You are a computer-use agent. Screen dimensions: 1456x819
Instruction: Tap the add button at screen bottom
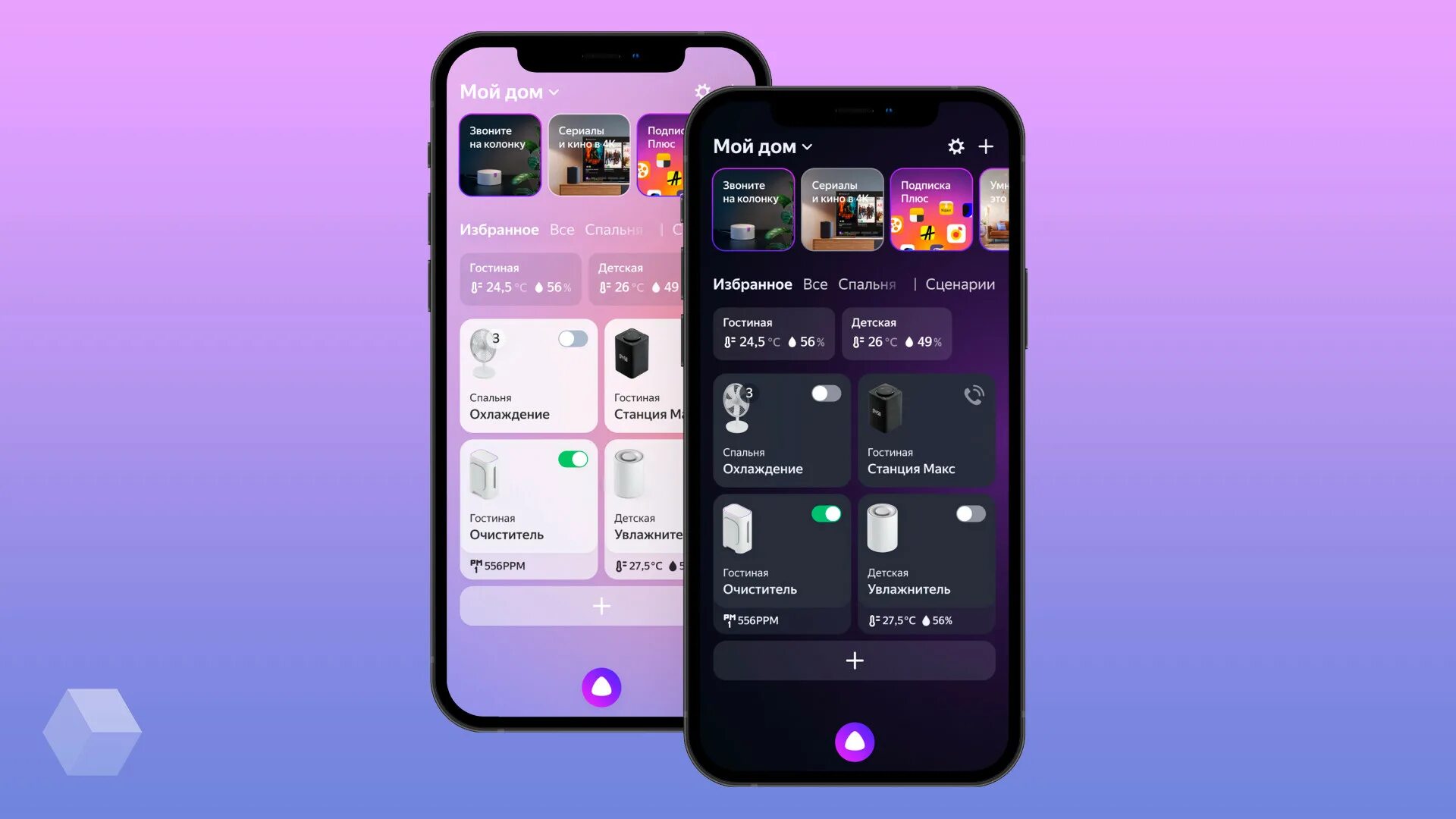click(854, 660)
